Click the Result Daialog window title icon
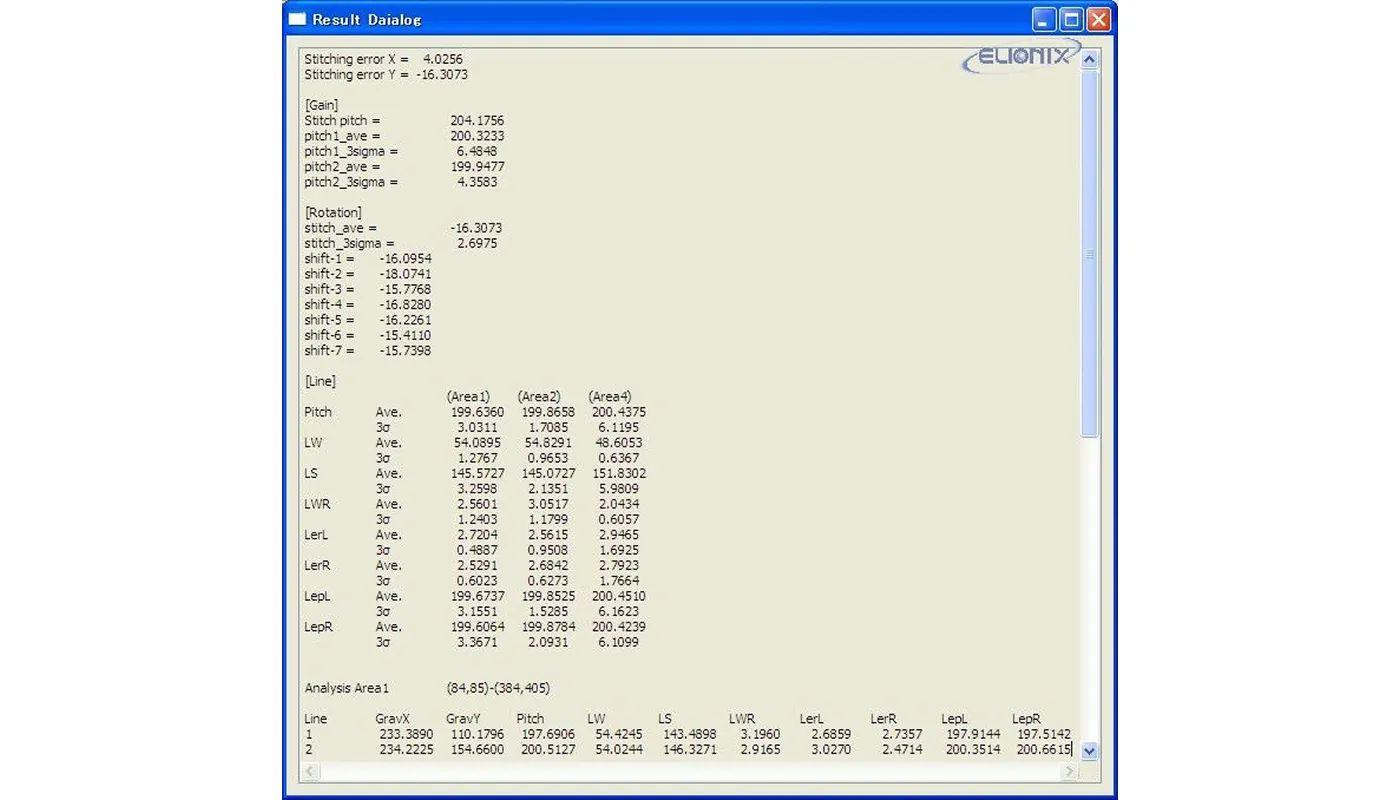1400x800 pixels. tap(297, 19)
